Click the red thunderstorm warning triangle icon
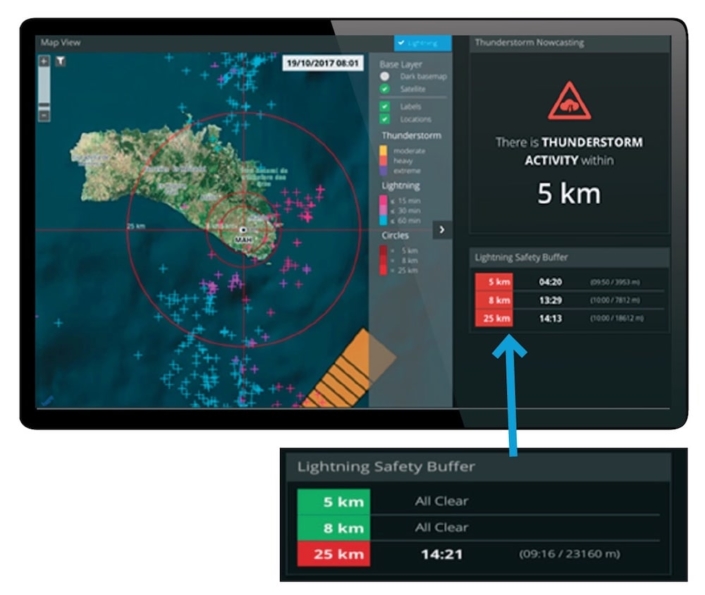This screenshot has height=595, width=705. (569, 101)
